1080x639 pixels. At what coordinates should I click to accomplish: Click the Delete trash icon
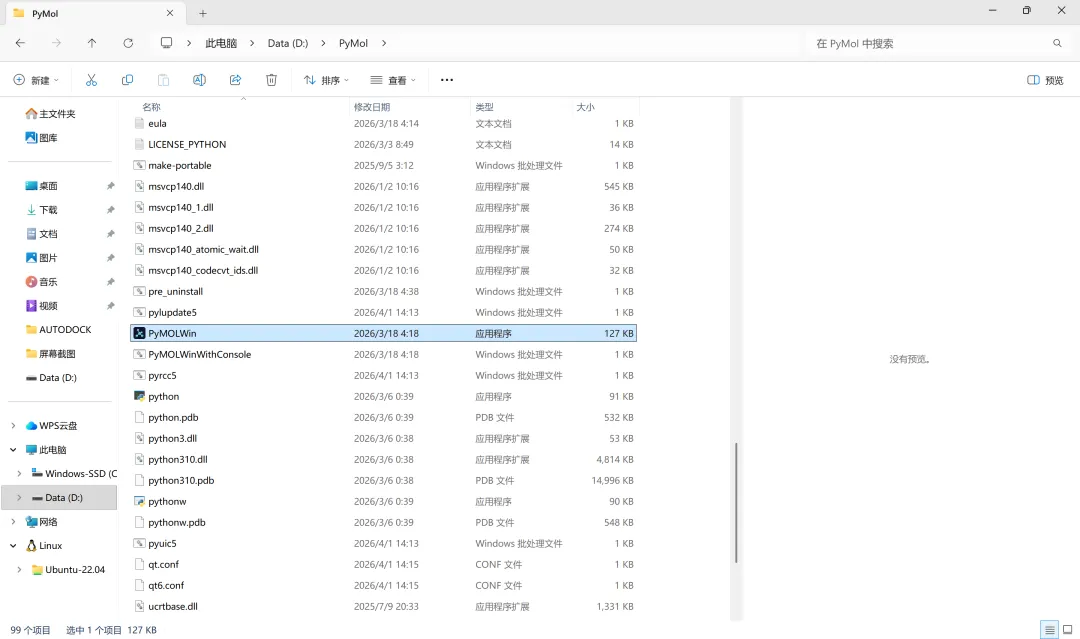(271, 80)
